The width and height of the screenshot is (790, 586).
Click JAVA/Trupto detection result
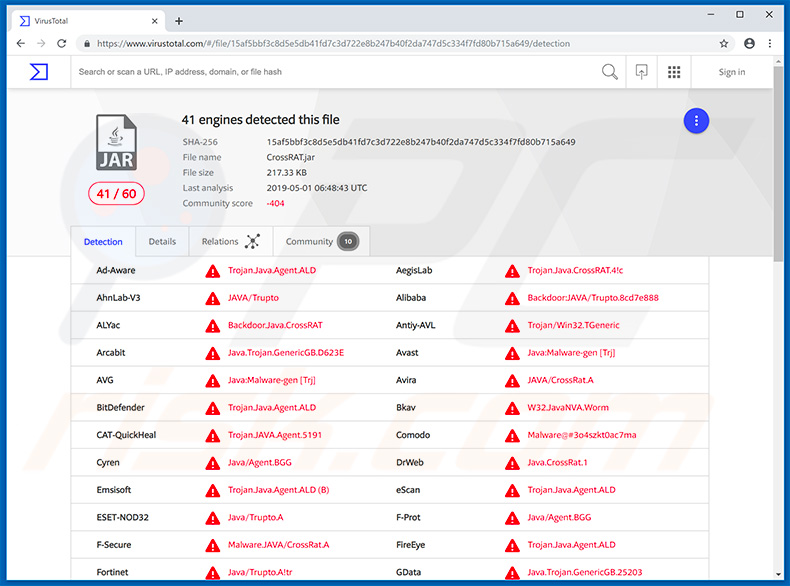(253, 298)
